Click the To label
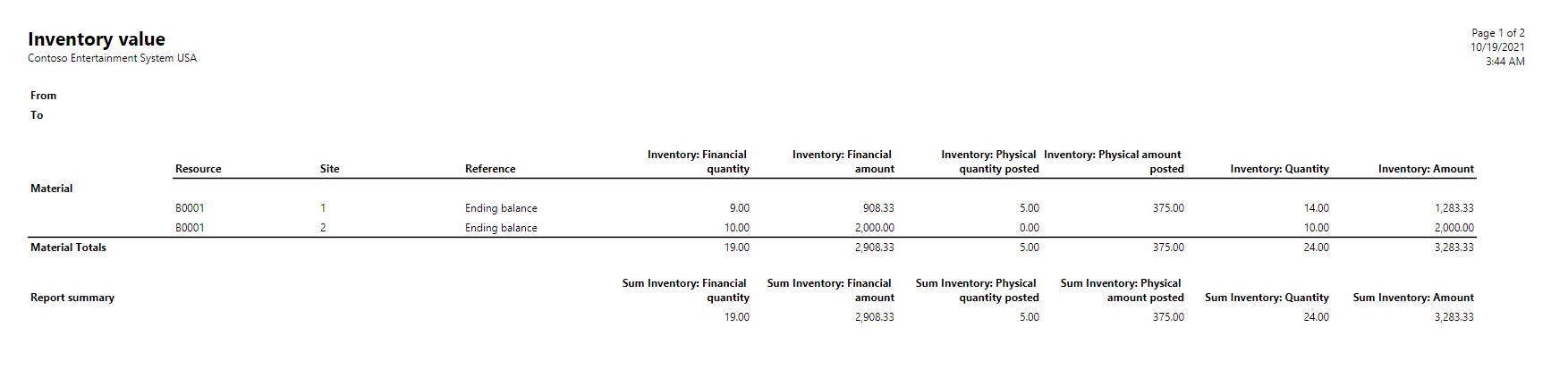Screen dimensions: 1568x378 click(37, 115)
